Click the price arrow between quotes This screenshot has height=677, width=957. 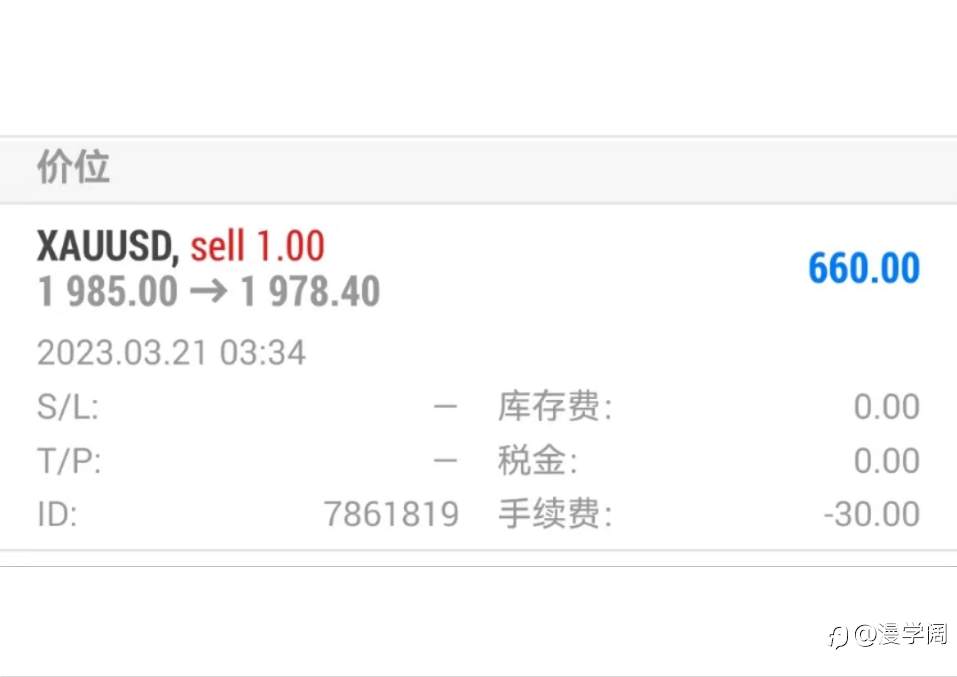209,291
